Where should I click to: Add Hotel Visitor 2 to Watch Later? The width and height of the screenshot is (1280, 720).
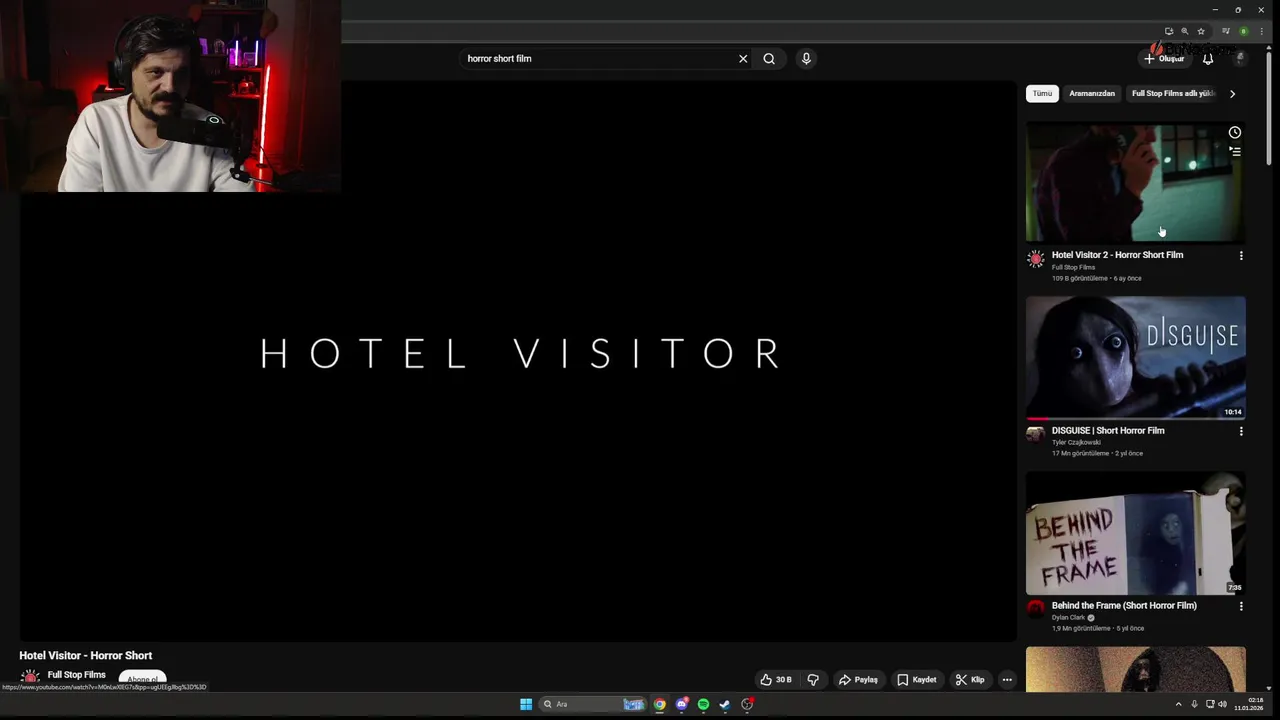tap(1235, 133)
